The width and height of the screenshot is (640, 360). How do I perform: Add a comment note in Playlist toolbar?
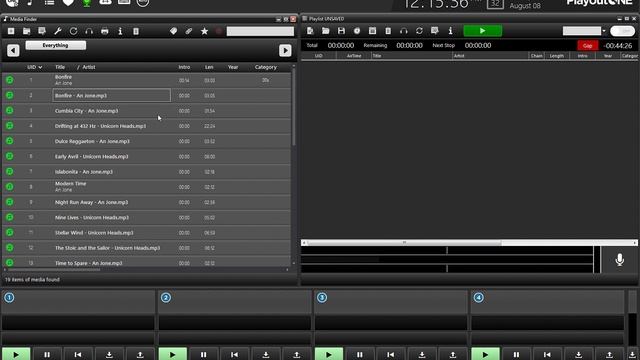(435, 31)
